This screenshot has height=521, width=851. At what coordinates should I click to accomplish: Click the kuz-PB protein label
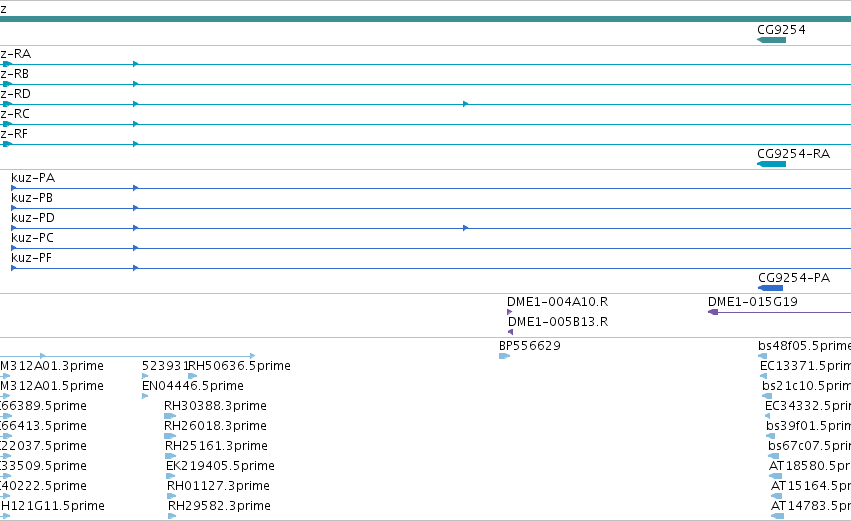click(32, 198)
